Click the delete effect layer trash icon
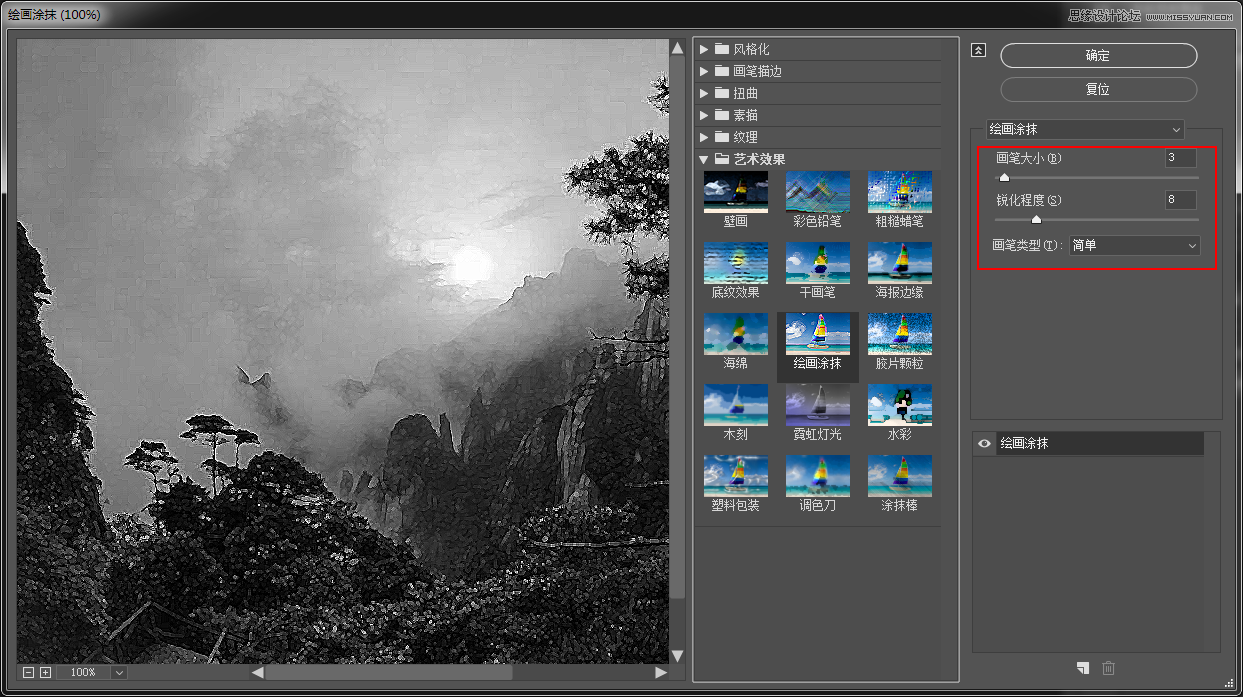 [1108, 668]
